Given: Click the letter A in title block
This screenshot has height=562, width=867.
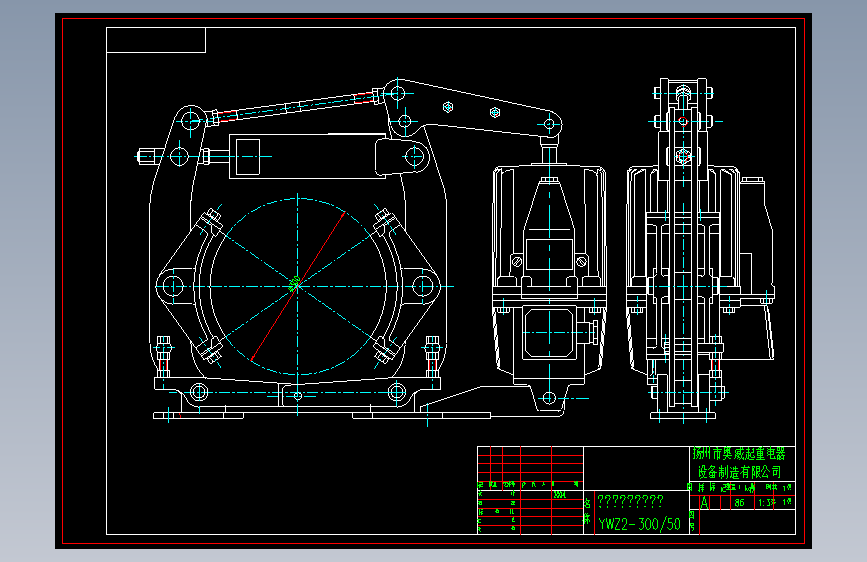Looking at the screenshot, I should click(x=704, y=503).
